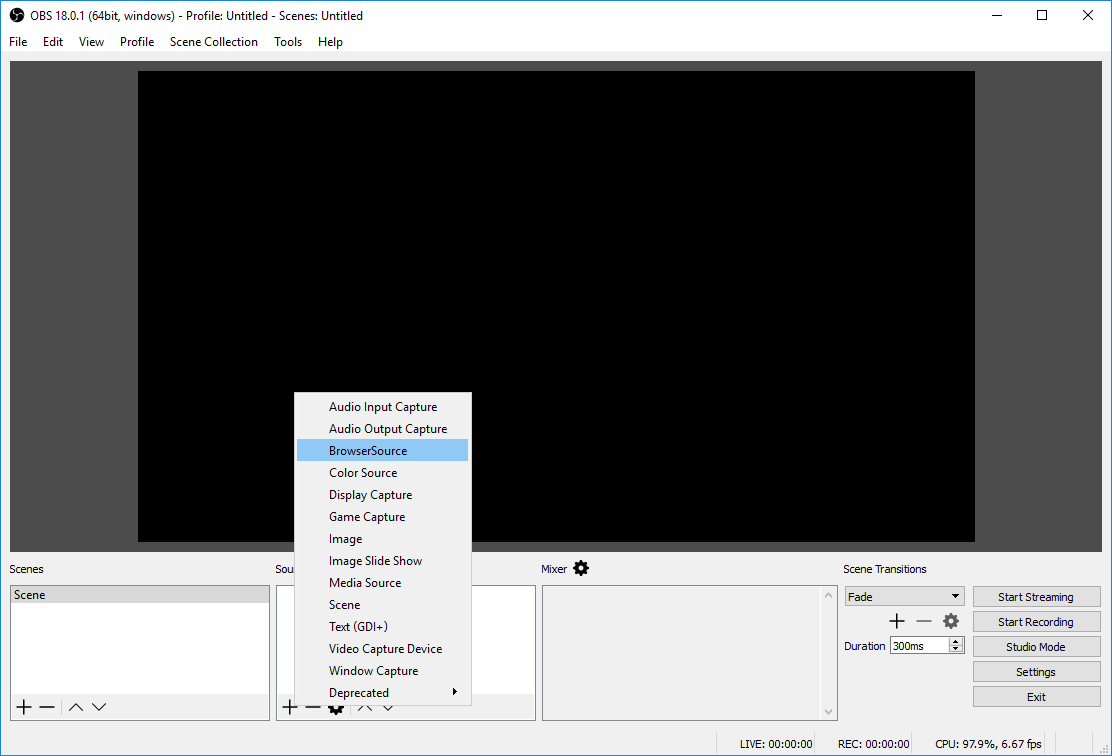Image resolution: width=1112 pixels, height=756 pixels.
Task: Enable Studio Mode
Action: tap(1036, 646)
